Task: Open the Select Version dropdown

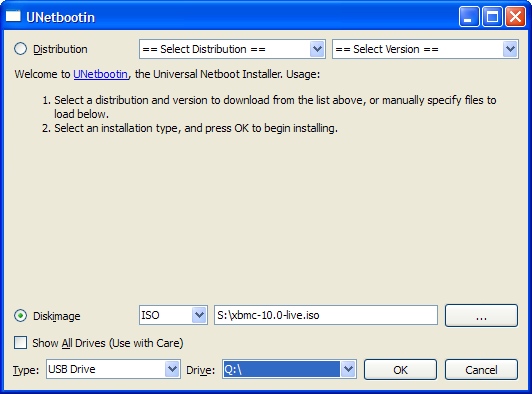Action: pyautogui.click(x=425, y=49)
